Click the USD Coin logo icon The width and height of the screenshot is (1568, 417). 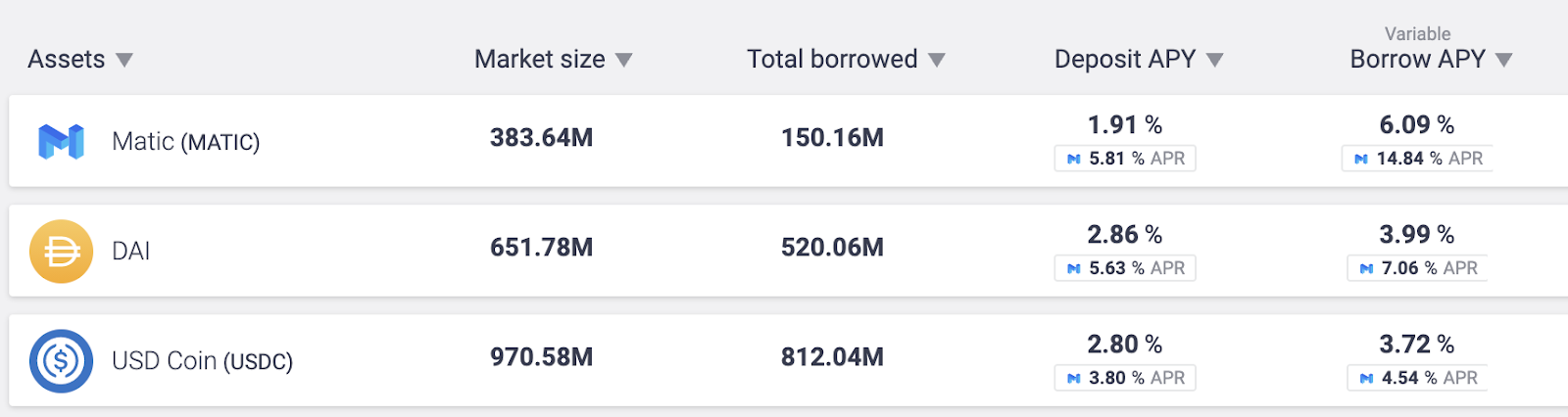coord(61,361)
